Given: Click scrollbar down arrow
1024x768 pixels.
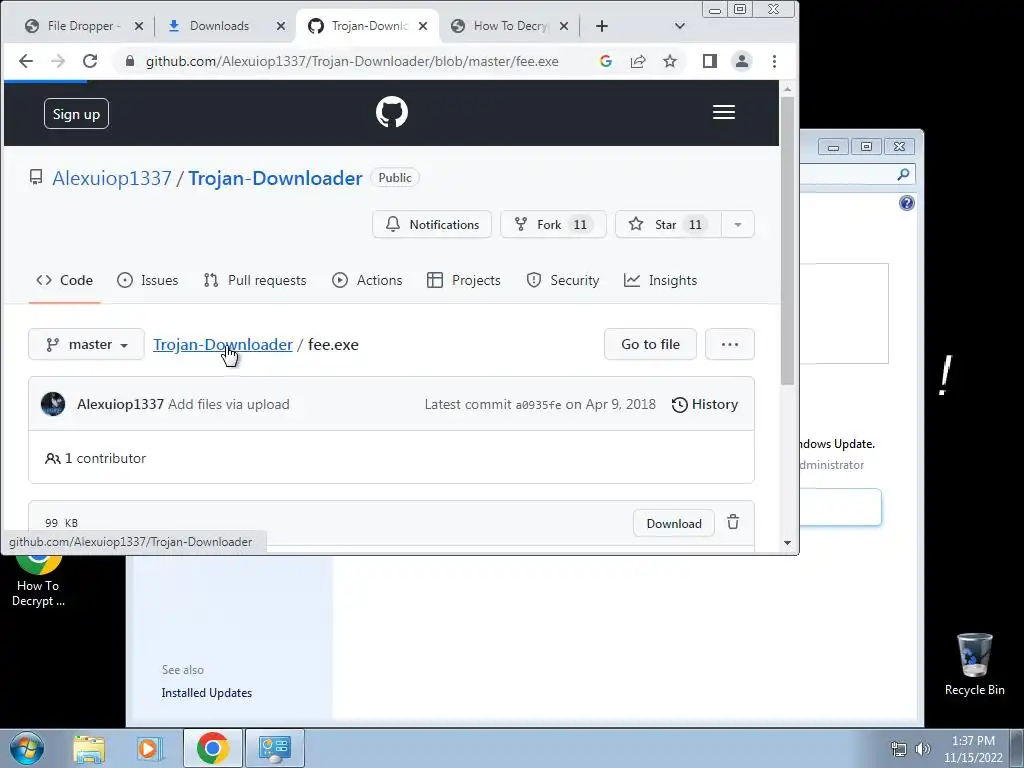Looking at the screenshot, I should [788, 543].
